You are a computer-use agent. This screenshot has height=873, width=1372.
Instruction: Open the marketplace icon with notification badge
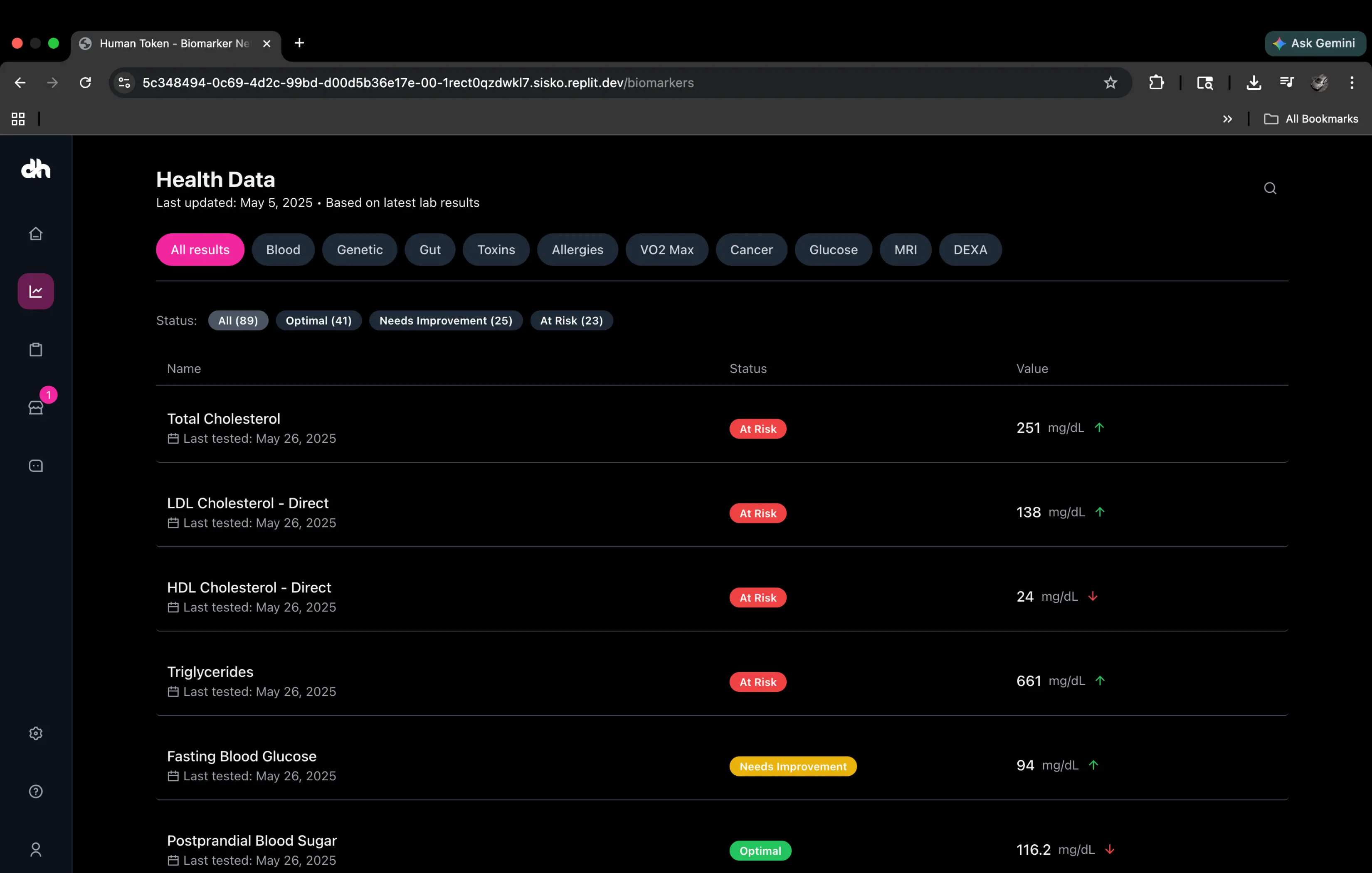coord(35,408)
